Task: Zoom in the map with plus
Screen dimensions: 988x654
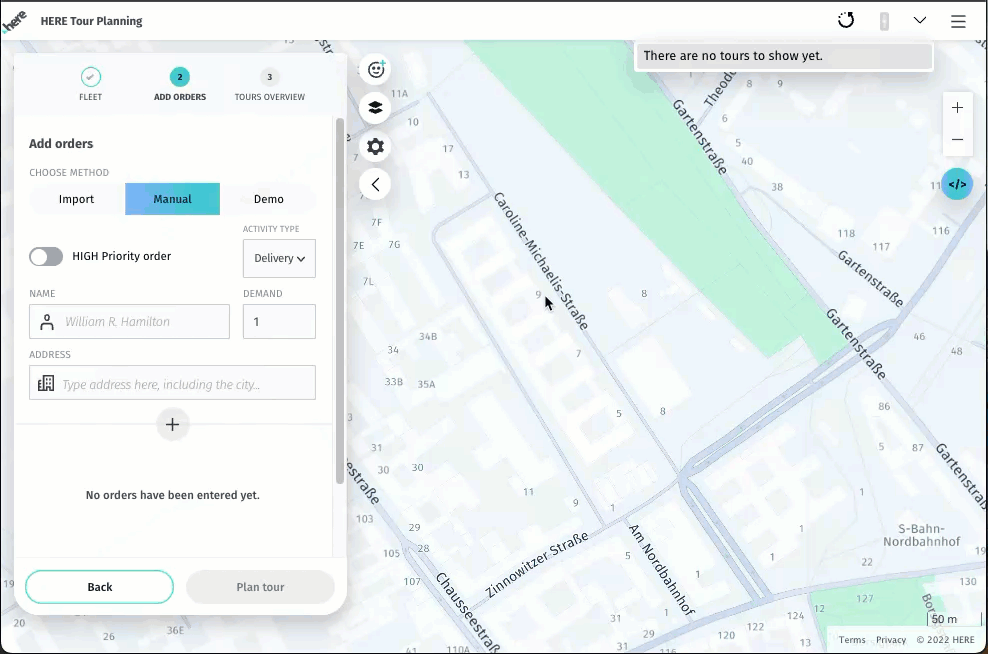Action: pos(957,108)
